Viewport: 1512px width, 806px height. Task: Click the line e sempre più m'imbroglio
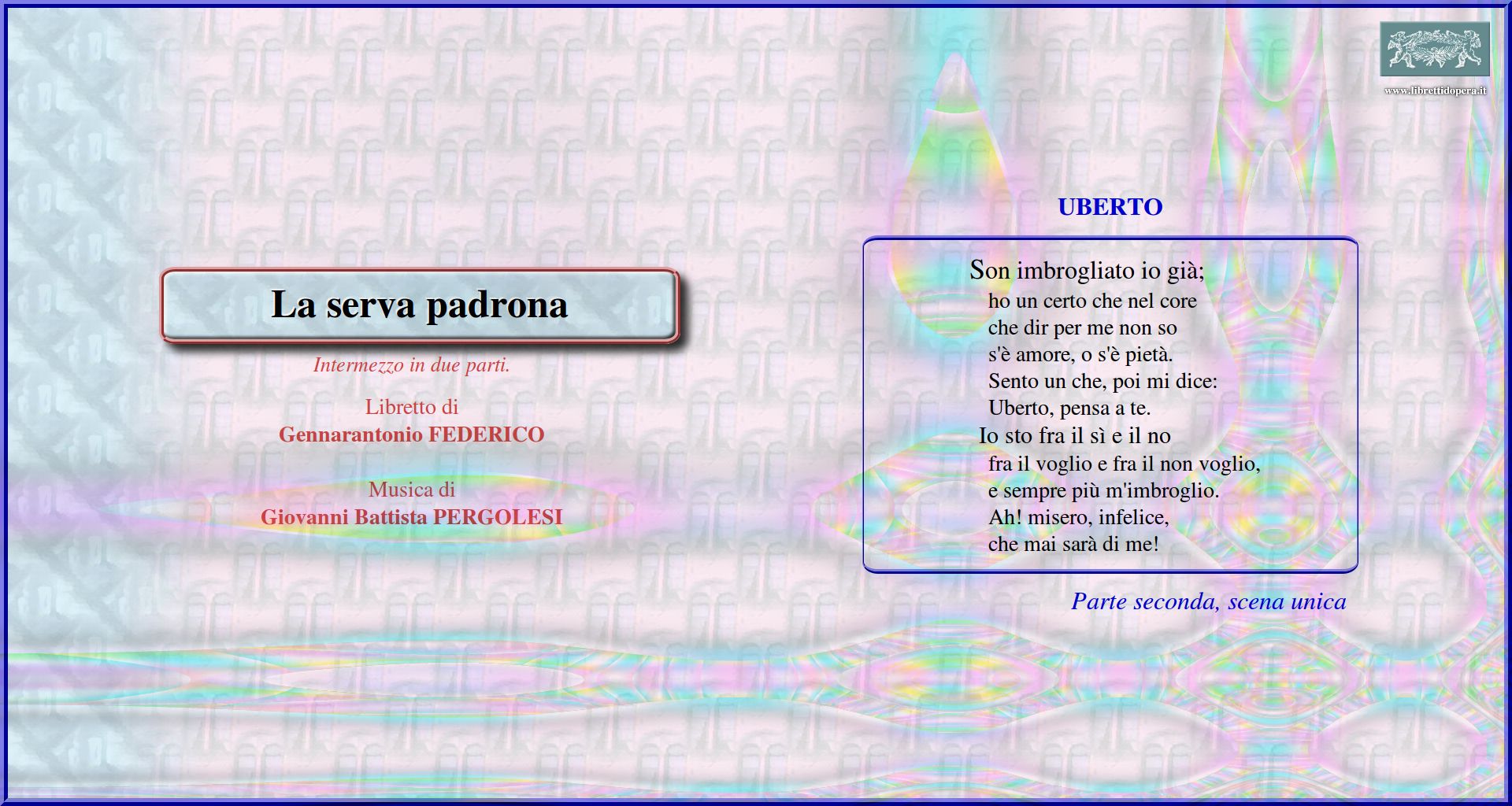pos(1102,490)
